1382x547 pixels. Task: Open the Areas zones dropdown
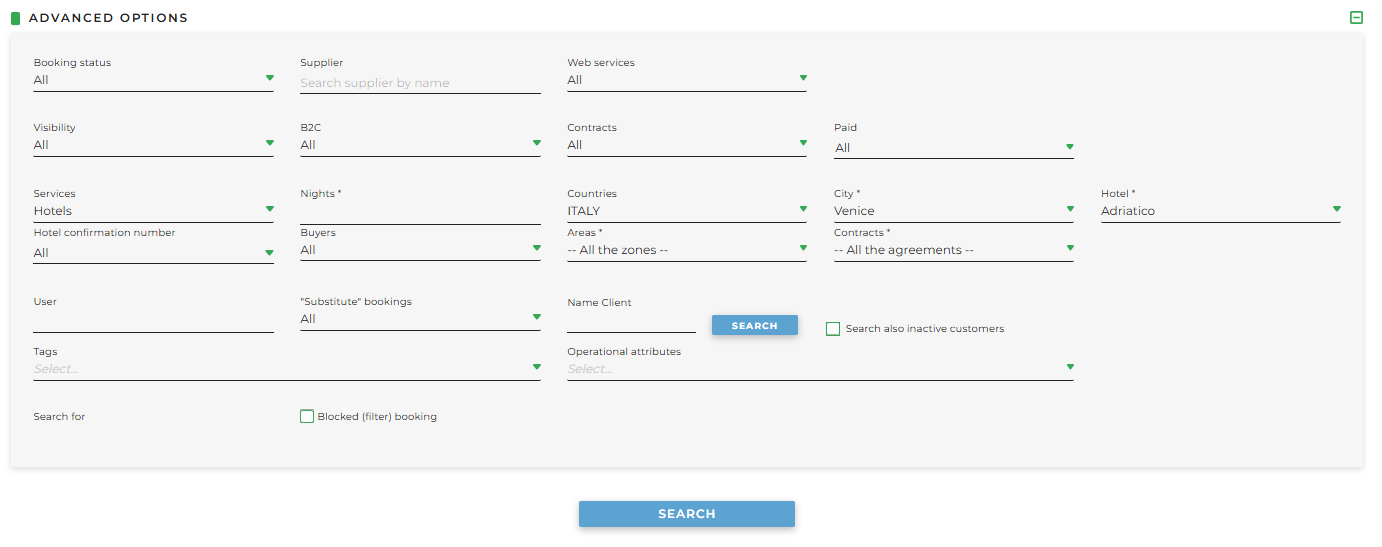pos(686,250)
